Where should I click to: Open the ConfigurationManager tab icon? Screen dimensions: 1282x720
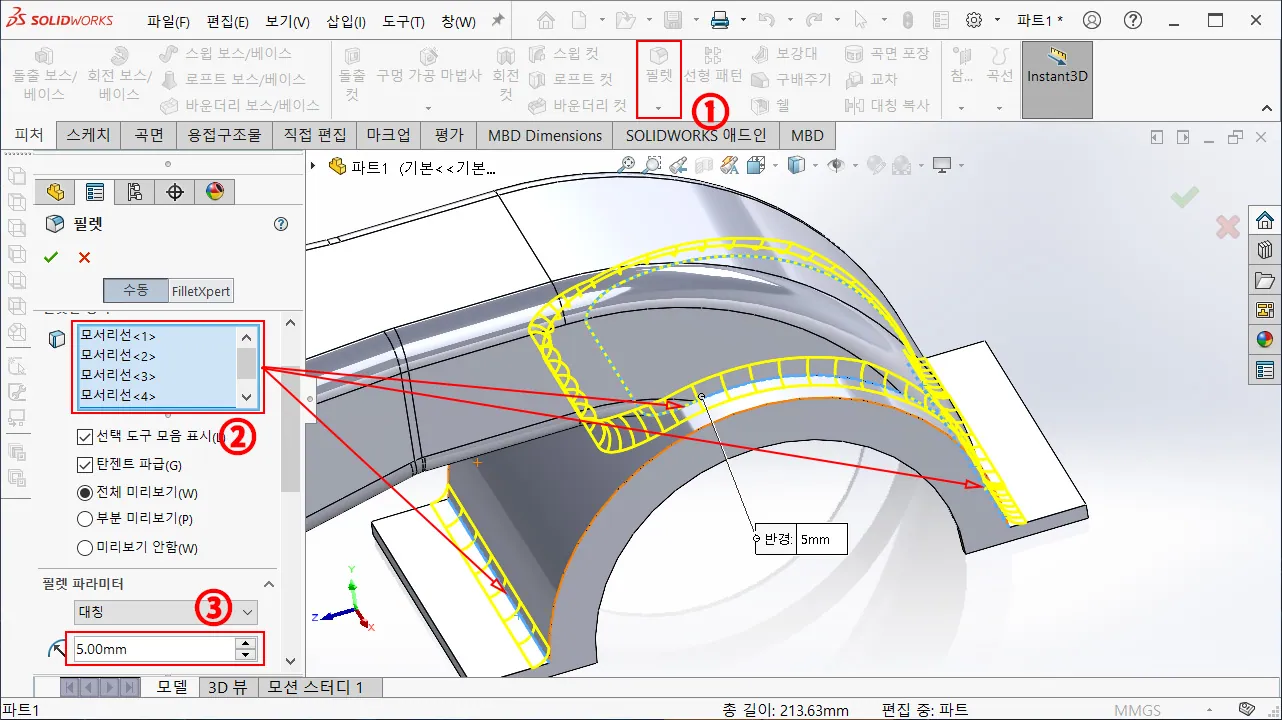coord(135,192)
